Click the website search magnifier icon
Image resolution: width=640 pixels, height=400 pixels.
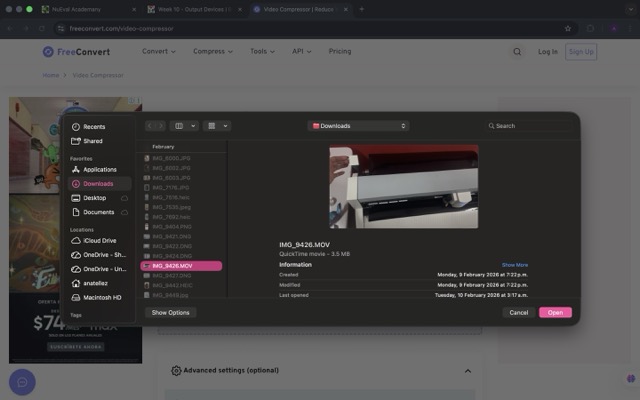pos(517,52)
